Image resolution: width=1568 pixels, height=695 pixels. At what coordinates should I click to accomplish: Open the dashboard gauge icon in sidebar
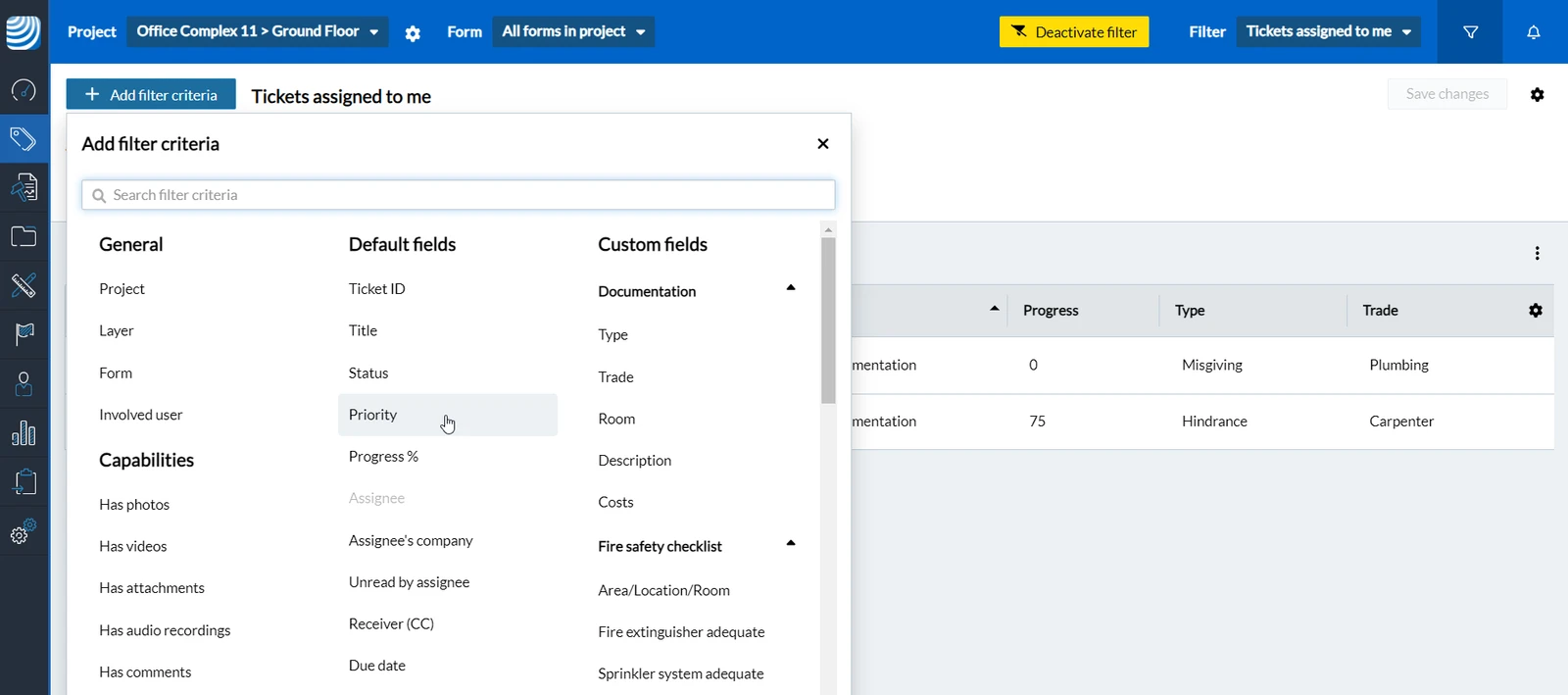[24, 91]
